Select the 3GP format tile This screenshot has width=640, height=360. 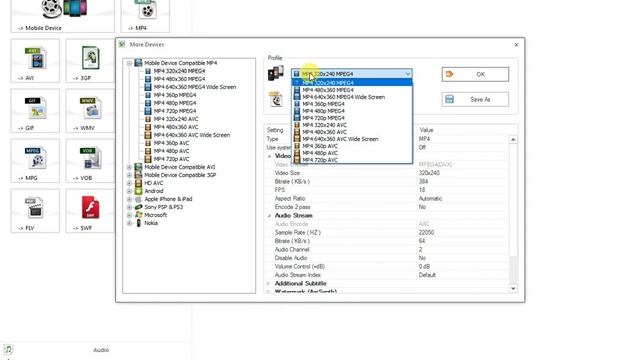click(x=90, y=61)
